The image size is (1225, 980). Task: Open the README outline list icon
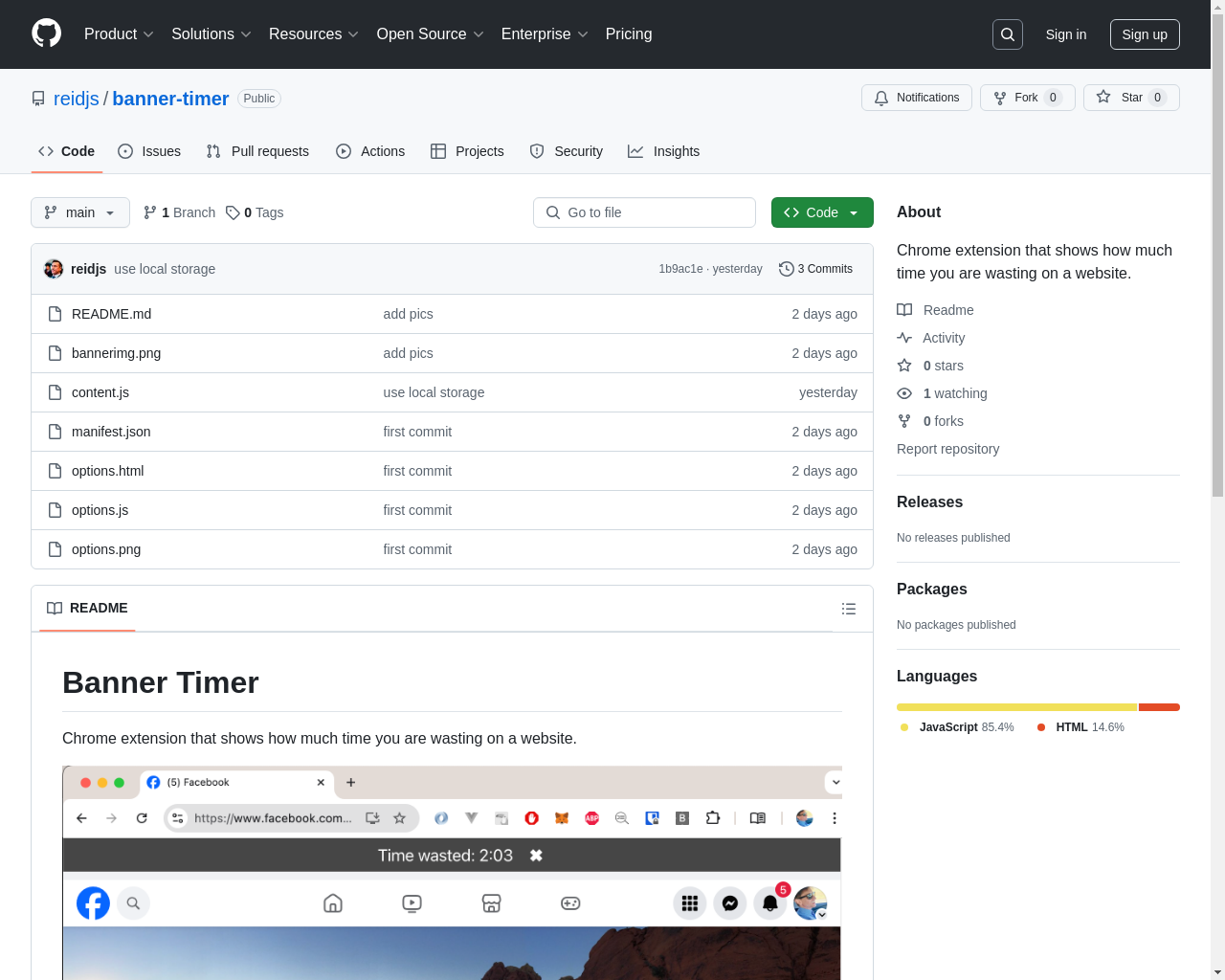[848, 609]
